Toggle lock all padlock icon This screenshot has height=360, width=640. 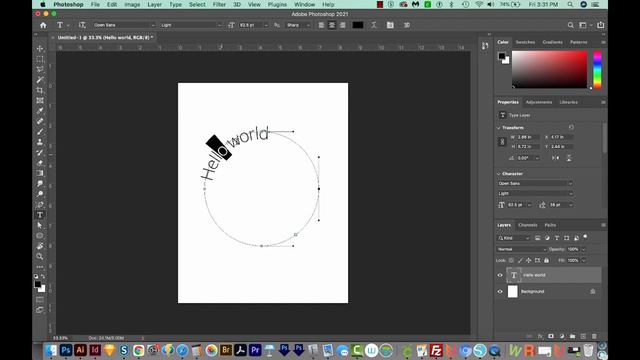point(547,260)
